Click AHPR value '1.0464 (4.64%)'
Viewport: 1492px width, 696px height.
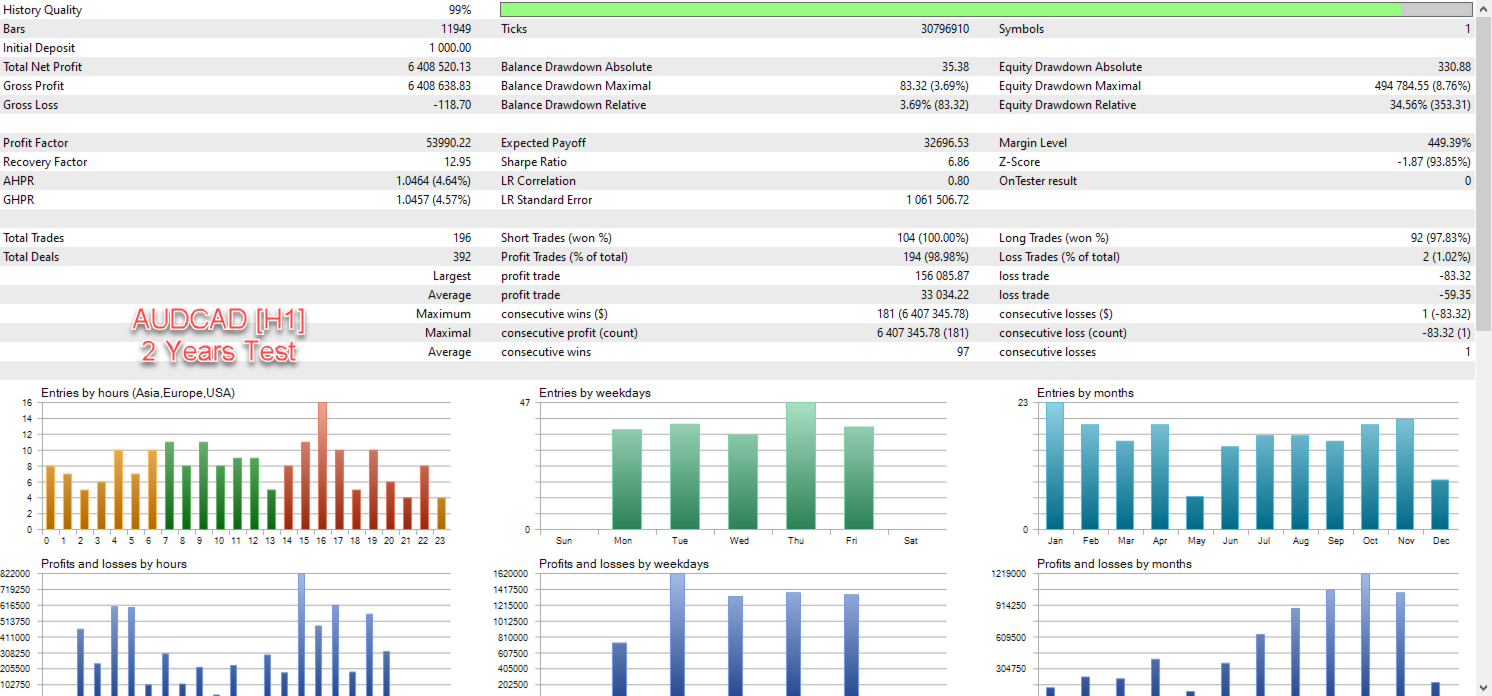pyautogui.click(x=433, y=181)
